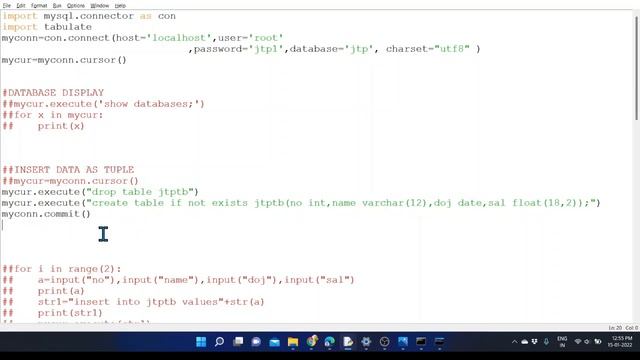The height and width of the screenshot is (360, 640).
Task: Open taskbar Search
Action: [219, 342]
